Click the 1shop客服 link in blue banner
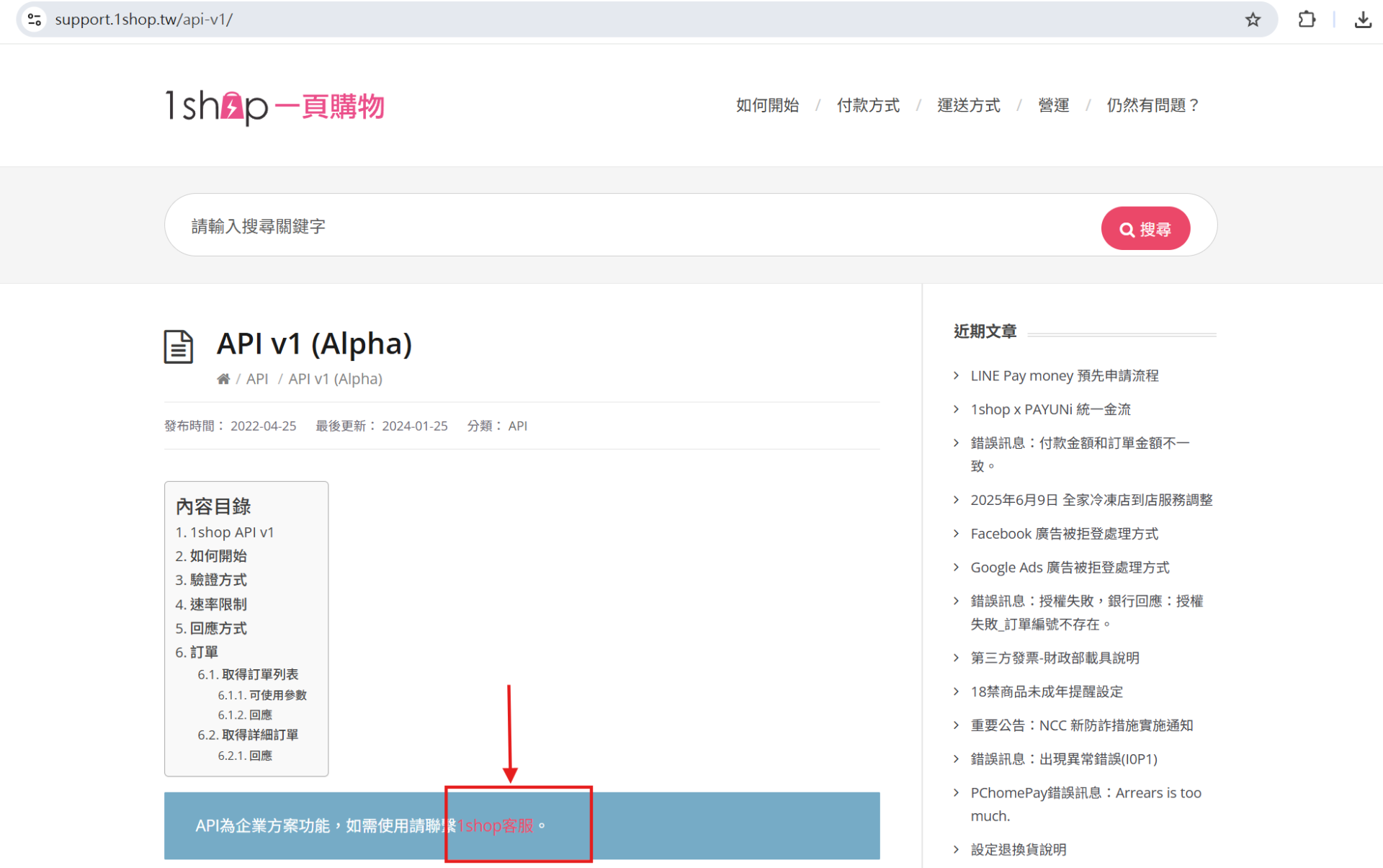The height and width of the screenshot is (868, 1383). (496, 826)
